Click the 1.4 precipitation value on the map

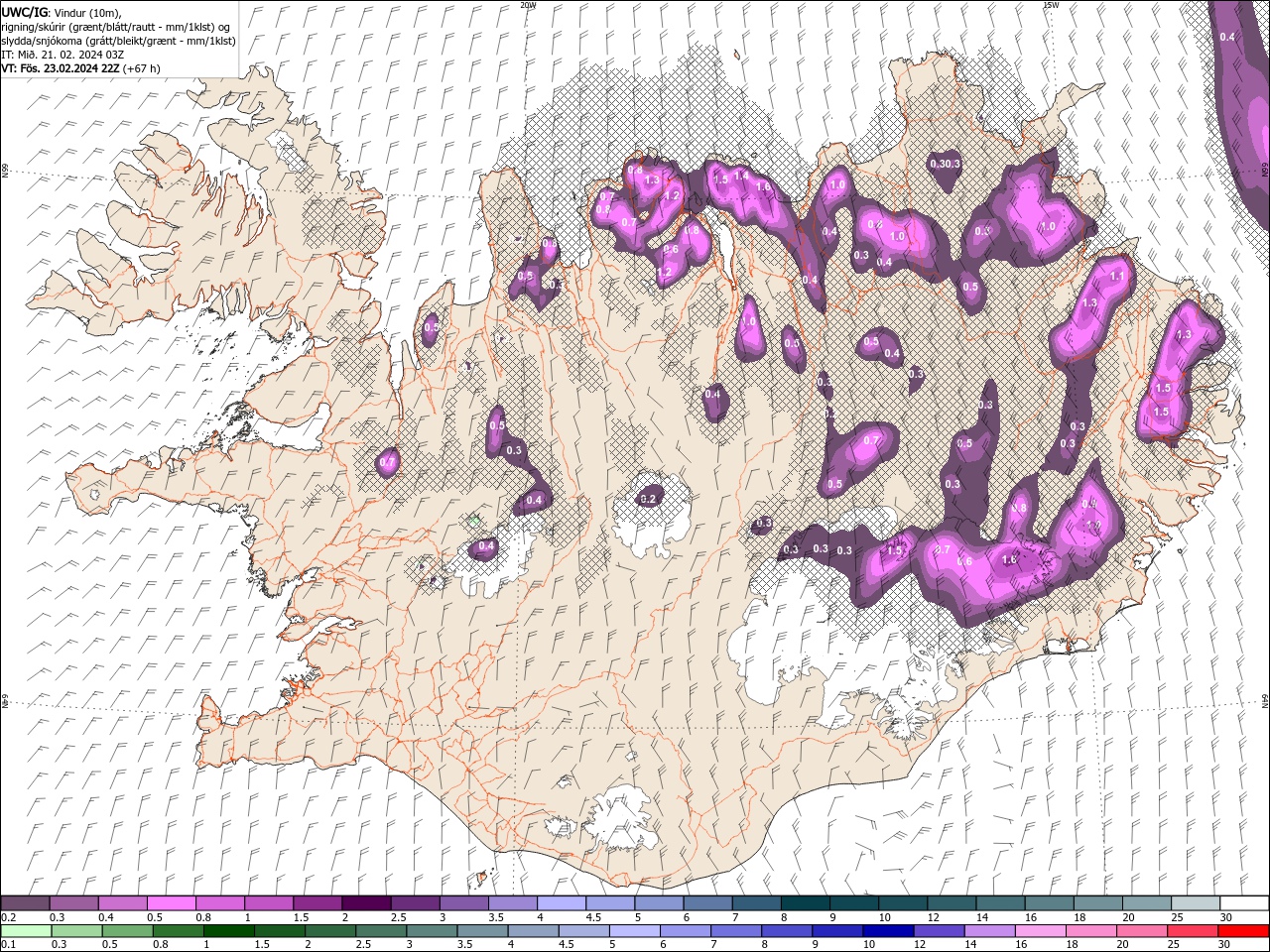tap(740, 175)
